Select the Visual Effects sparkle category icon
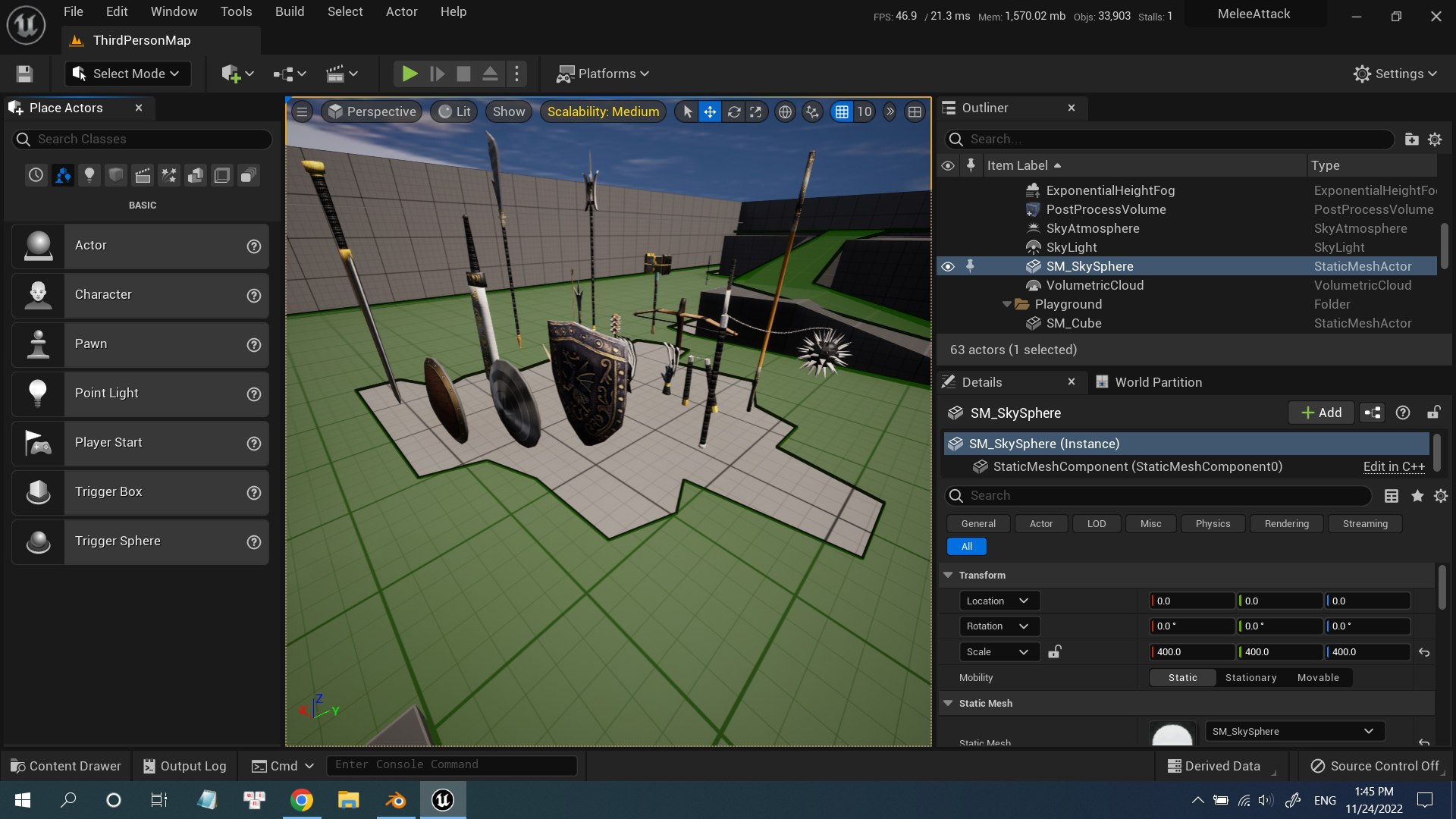This screenshot has width=1456, height=819. pos(168,175)
